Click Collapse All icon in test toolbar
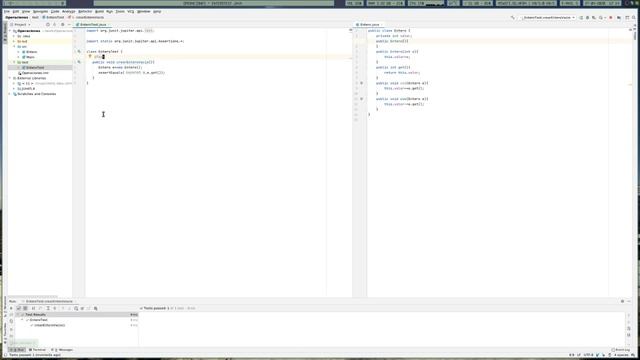640x360 pixels. click(x=55, y=309)
